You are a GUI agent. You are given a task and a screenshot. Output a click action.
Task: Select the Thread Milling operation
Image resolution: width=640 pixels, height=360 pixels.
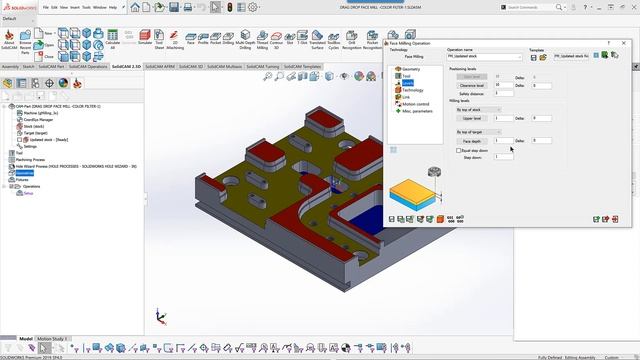(262, 40)
